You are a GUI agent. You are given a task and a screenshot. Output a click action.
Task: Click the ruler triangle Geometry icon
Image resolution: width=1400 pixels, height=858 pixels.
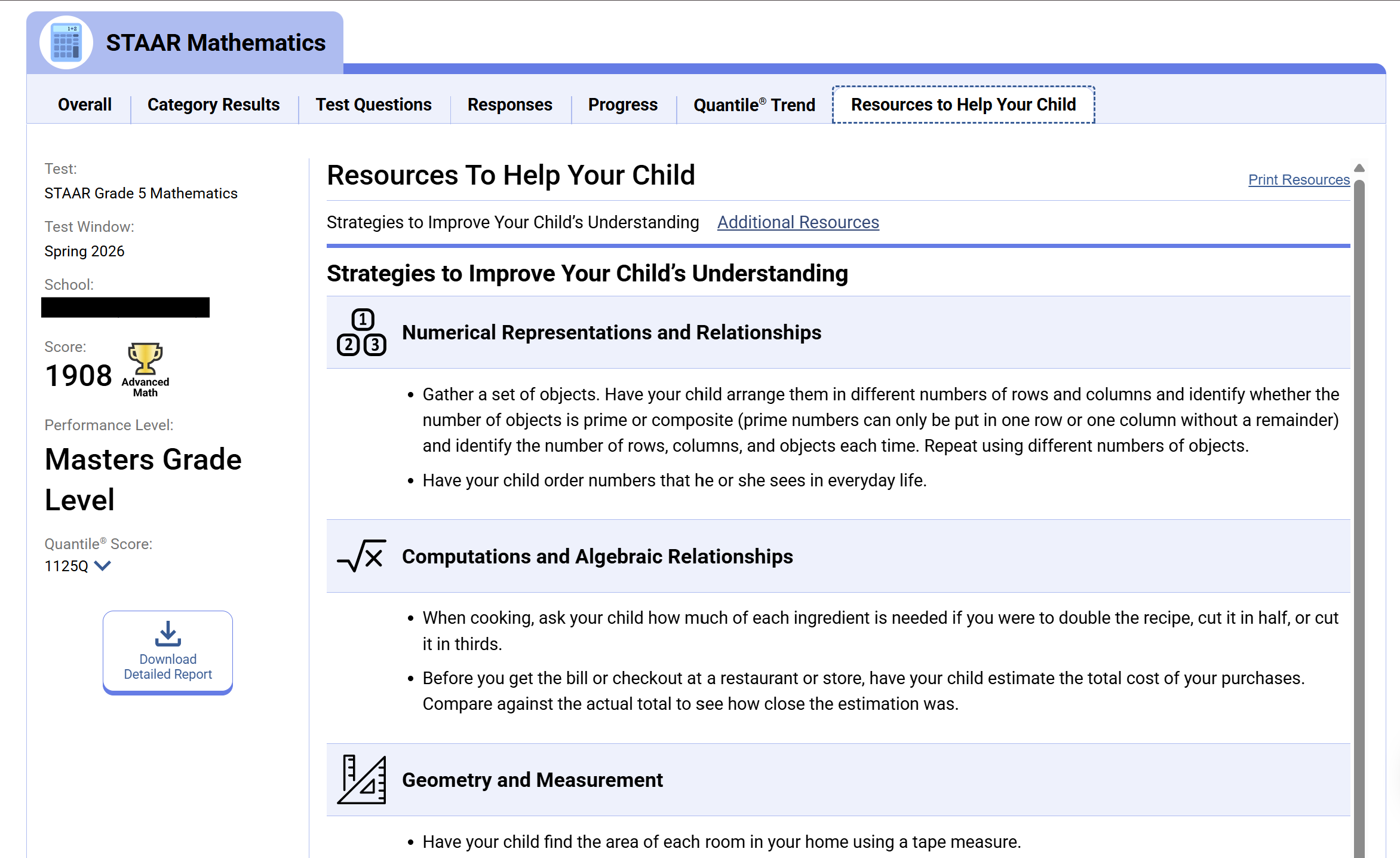click(361, 780)
